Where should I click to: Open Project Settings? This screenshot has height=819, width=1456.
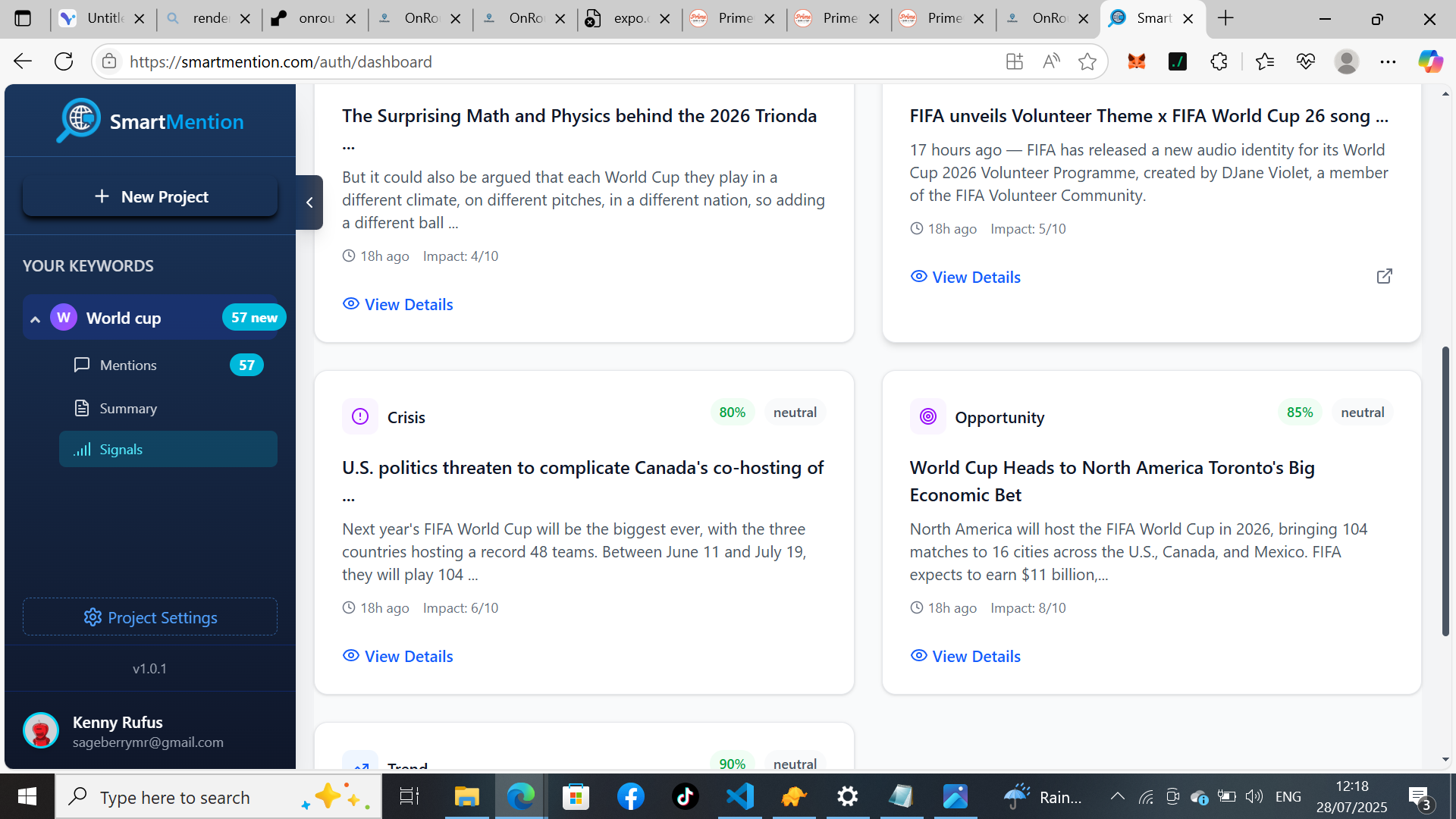[150, 617]
